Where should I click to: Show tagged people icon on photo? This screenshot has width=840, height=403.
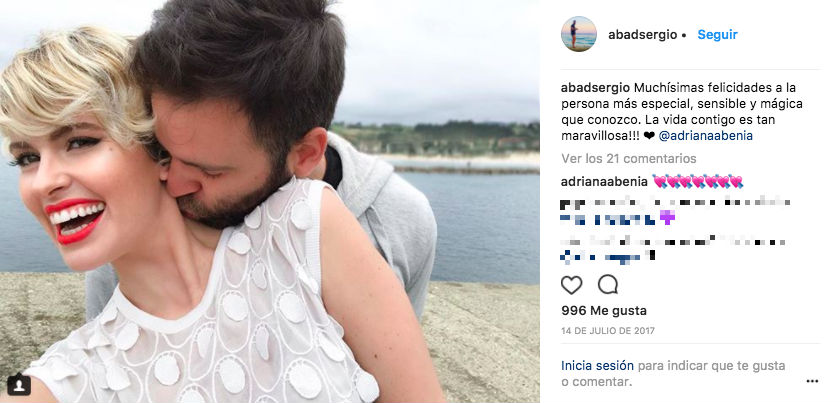point(18,384)
